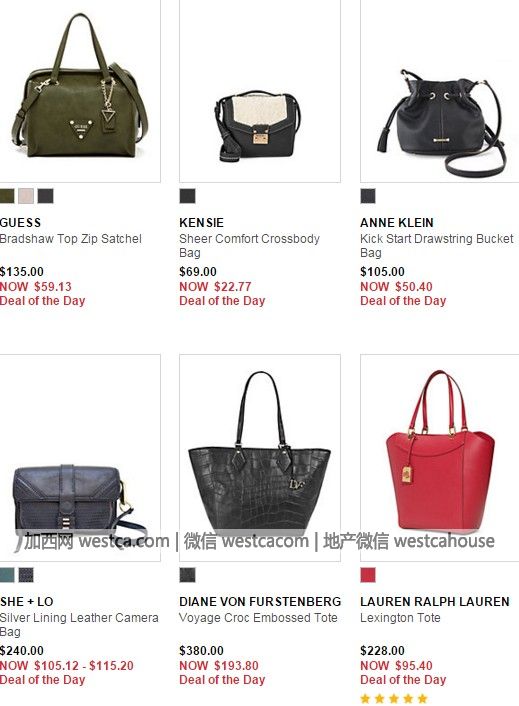This screenshot has height=706, width=519.
Task: Open Voyage Croc Embossed Tote link
Action: [x=258, y=618]
